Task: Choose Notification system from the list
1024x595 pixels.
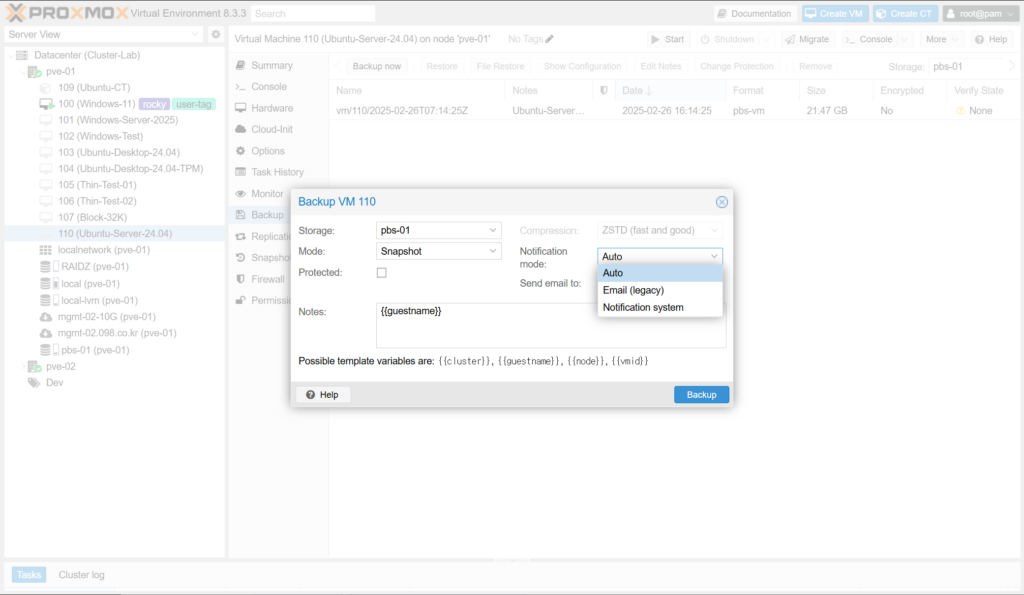Action: coord(643,307)
